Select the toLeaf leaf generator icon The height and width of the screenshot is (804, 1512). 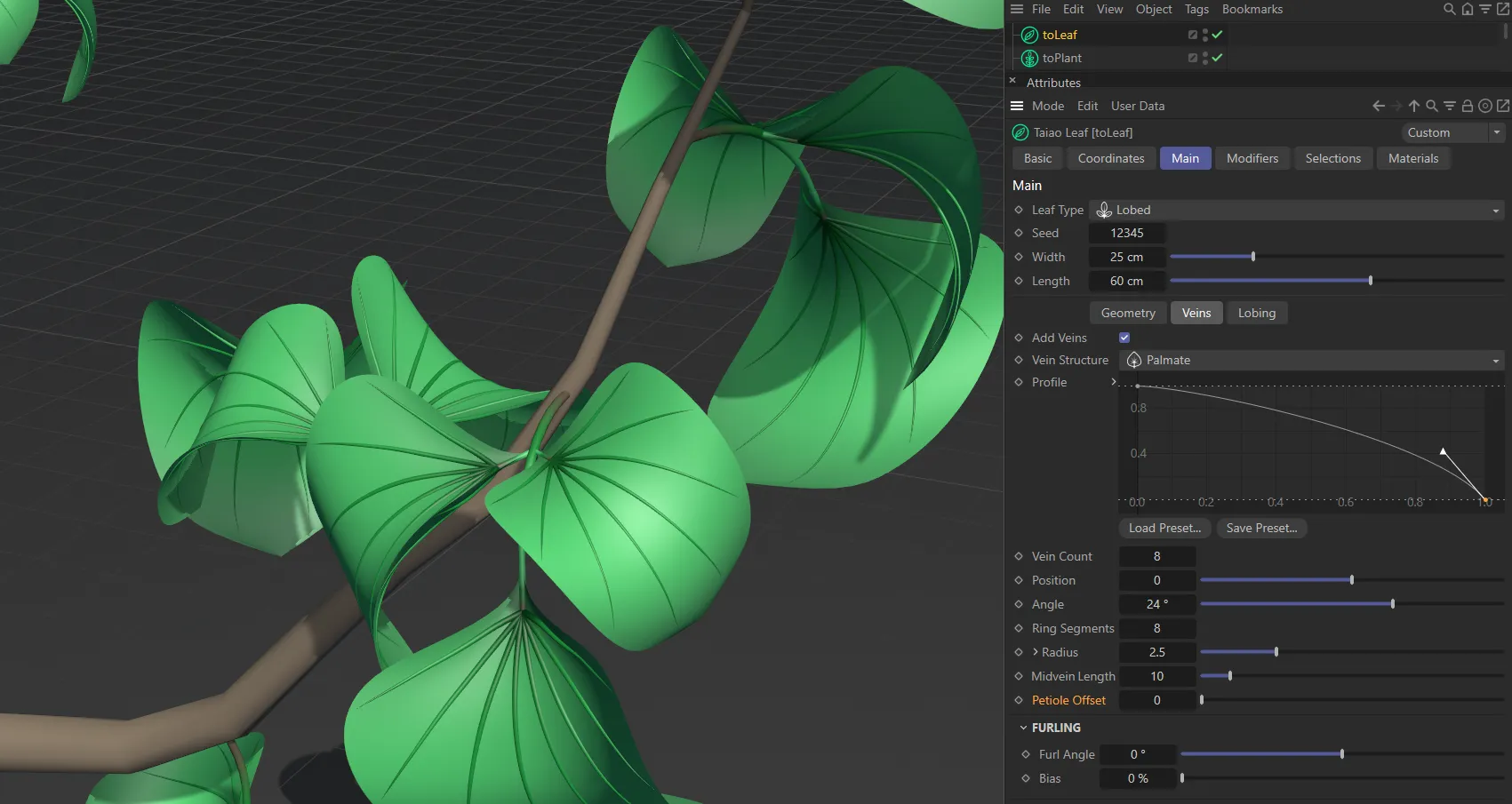pyautogui.click(x=1029, y=35)
